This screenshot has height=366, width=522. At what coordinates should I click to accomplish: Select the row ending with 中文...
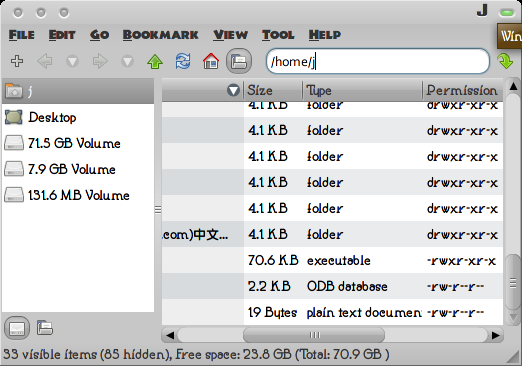[332, 234]
